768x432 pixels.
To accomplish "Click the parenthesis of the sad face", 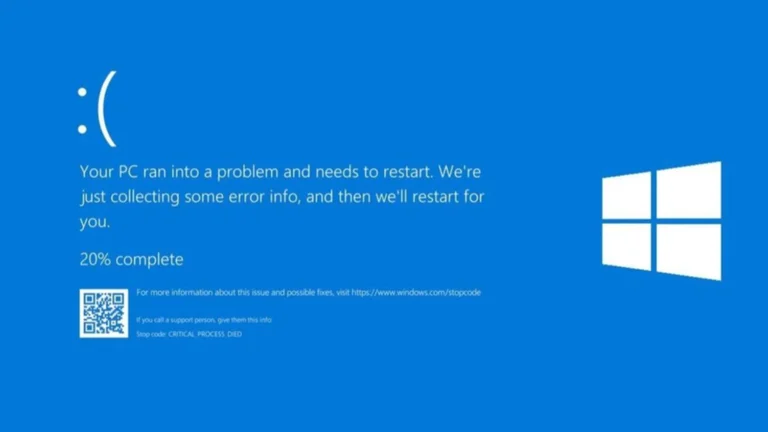I will [107, 109].
